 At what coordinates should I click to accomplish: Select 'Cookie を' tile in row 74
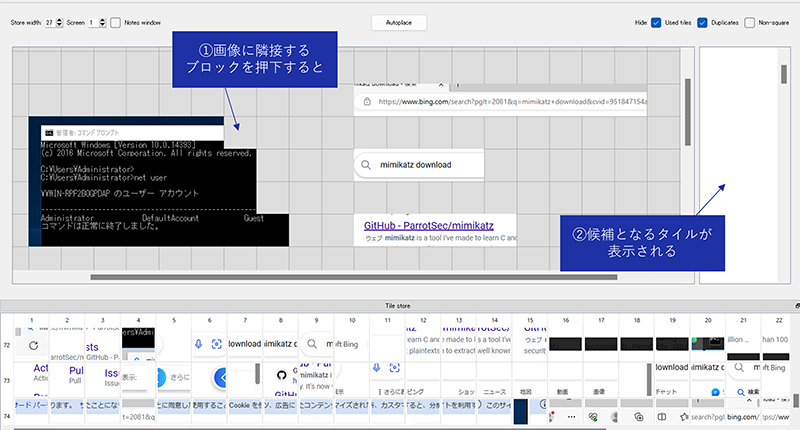[x=245, y=411]
